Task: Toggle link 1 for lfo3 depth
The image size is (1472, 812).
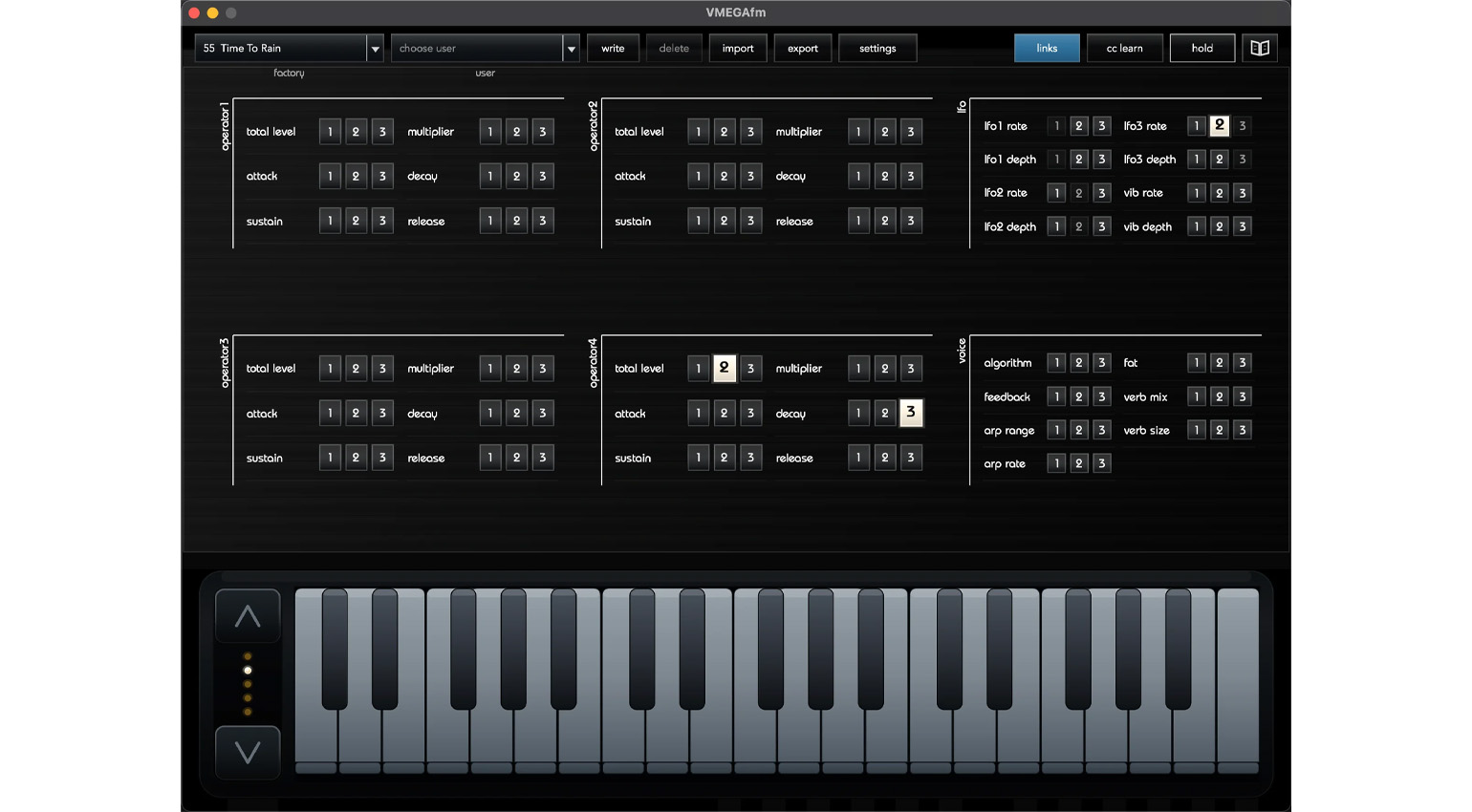Action: [1196, 160]
